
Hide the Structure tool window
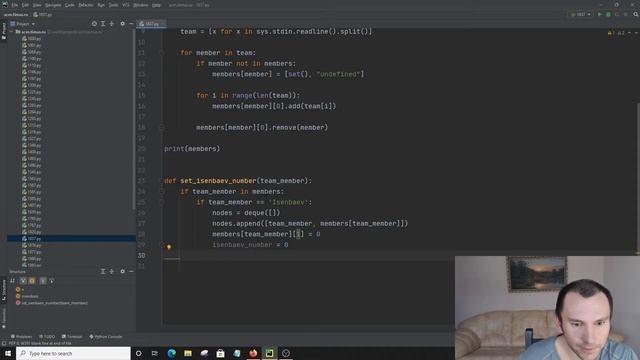(131, 271)
